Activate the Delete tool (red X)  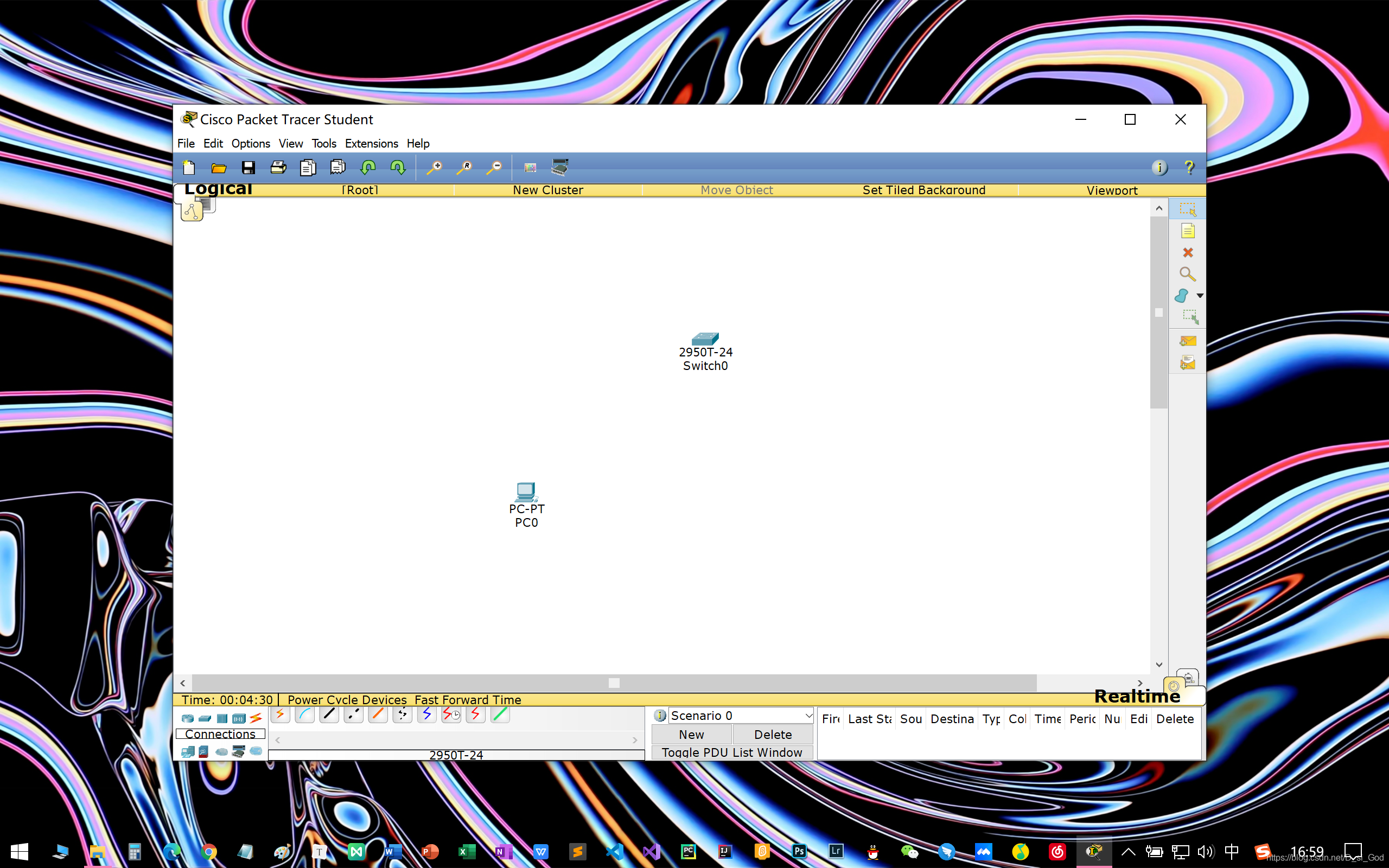point(1187,253)
